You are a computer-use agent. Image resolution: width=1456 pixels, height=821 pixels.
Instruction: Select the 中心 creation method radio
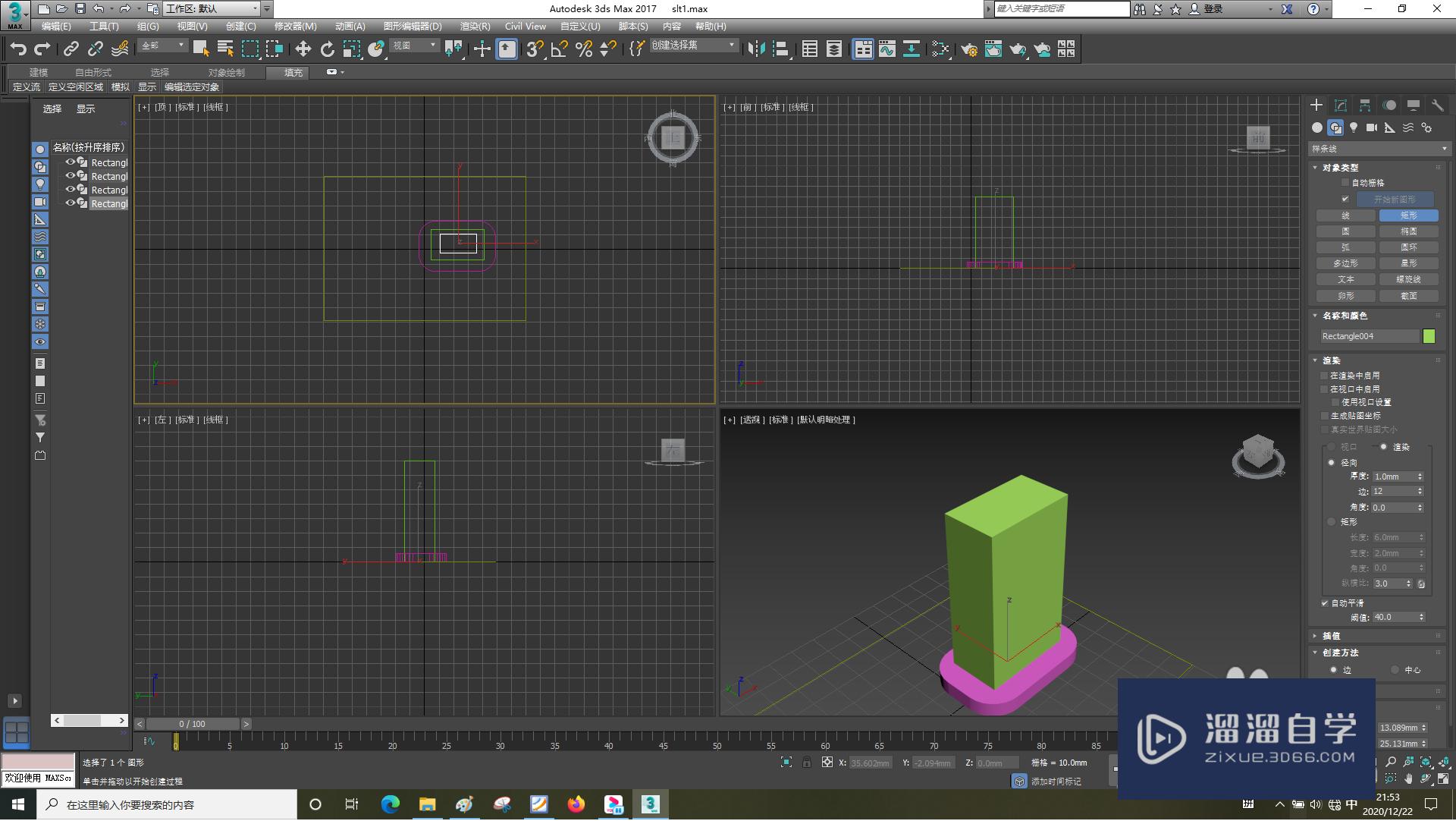pos(1395,670)
